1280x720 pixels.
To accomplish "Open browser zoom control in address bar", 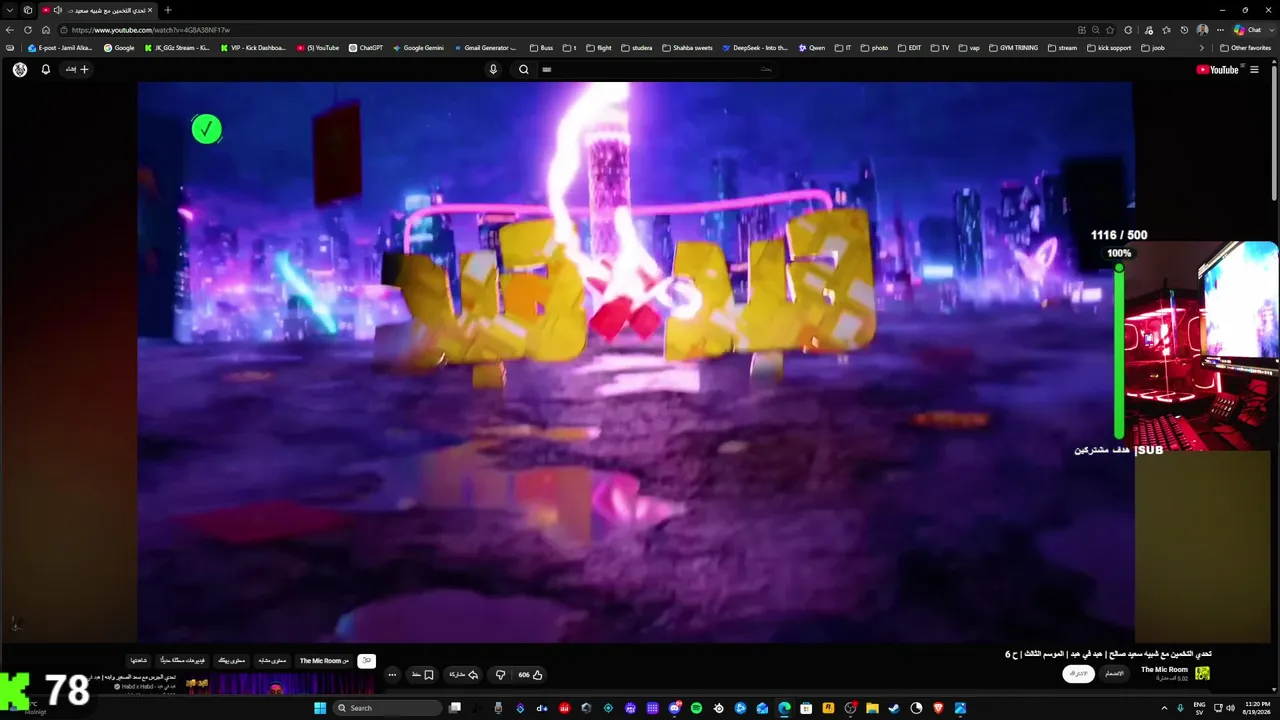I will pos(1096,30).
